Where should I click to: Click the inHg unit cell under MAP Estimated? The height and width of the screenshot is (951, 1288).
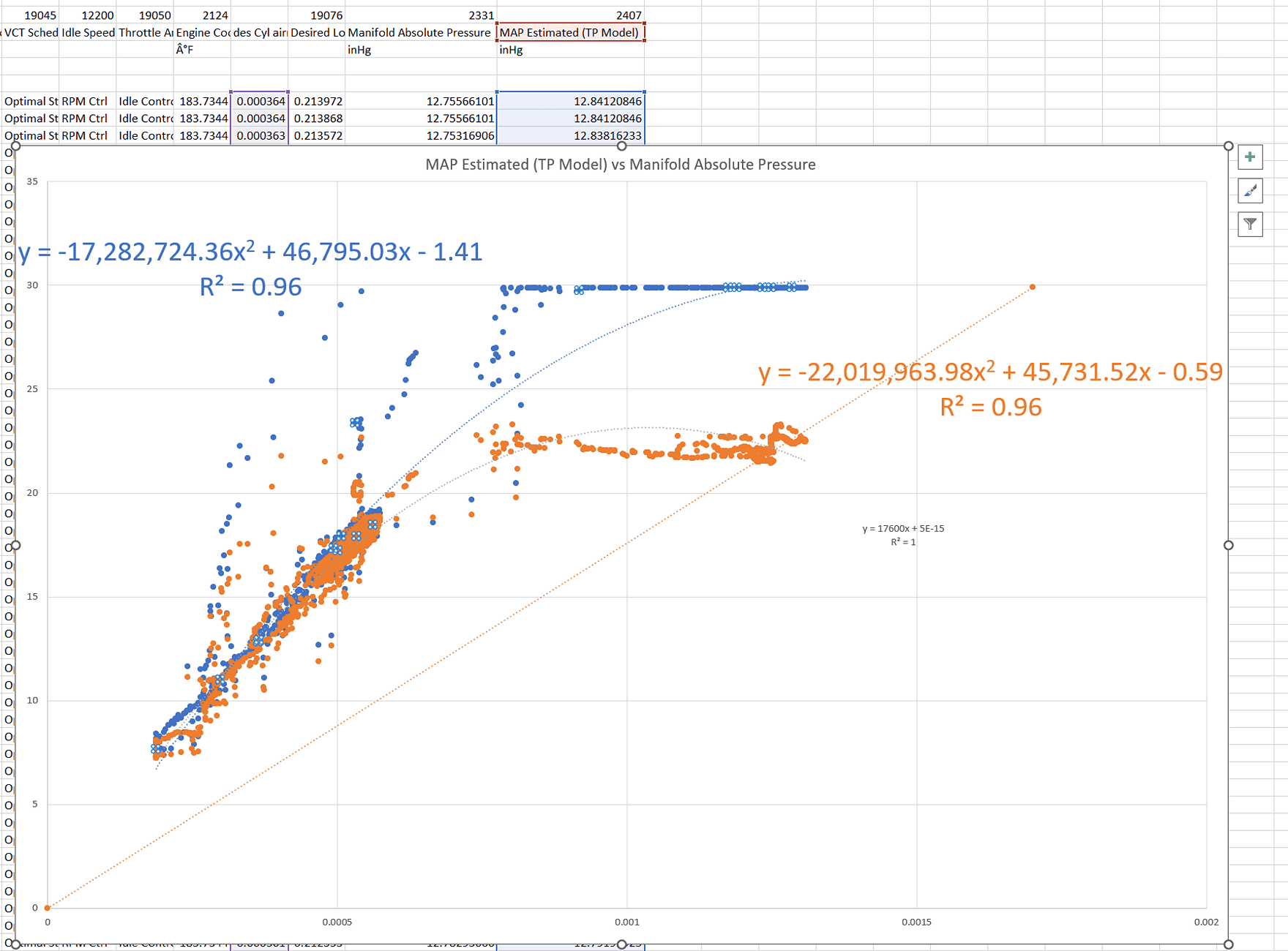[570, 50]
